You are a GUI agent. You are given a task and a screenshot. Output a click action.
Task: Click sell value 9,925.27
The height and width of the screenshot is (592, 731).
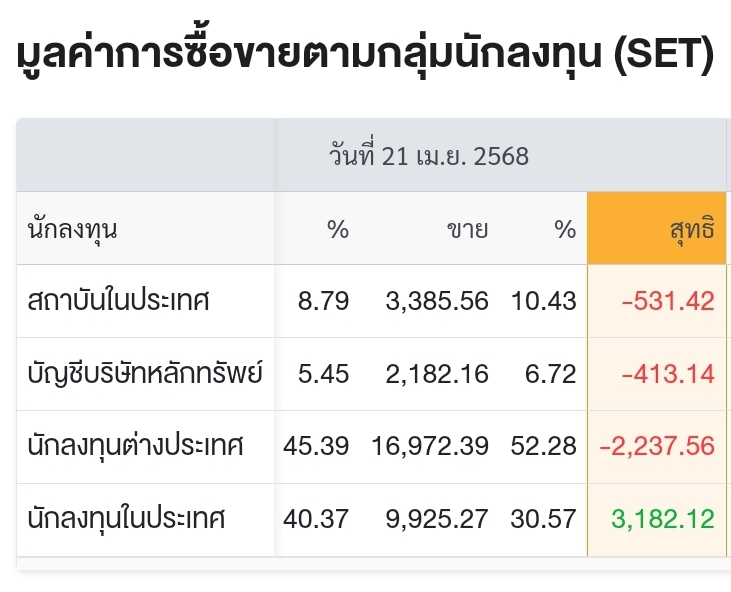pyautogui.click(x=437, y=519)
